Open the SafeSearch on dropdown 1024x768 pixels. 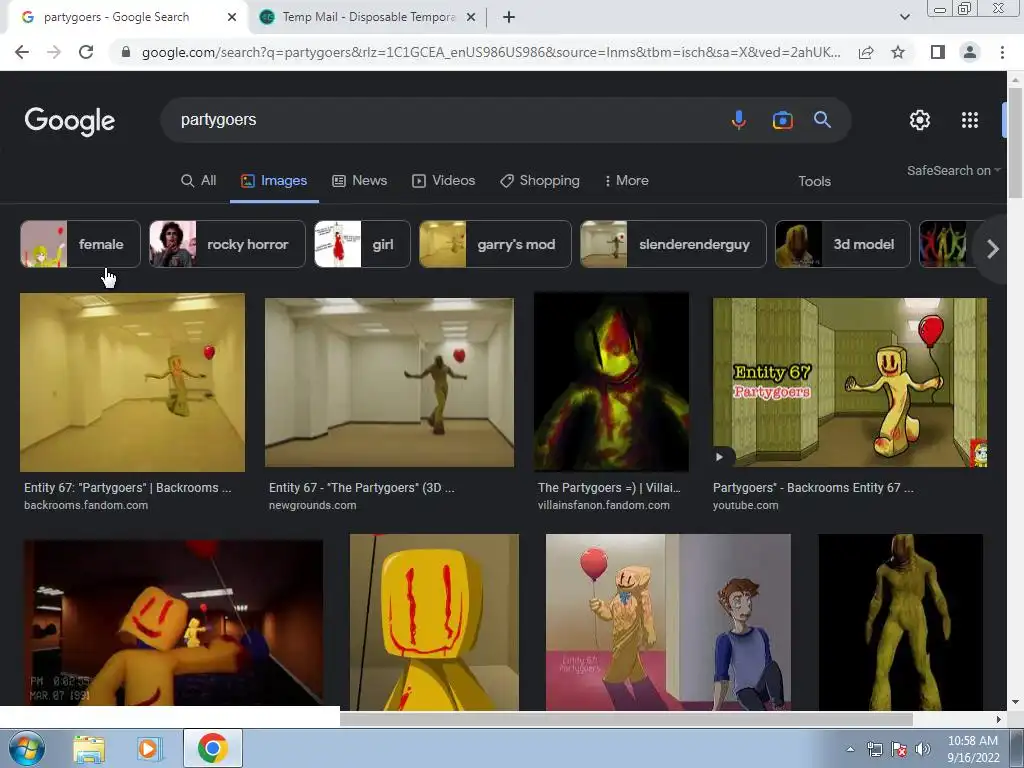pos(953,170)
